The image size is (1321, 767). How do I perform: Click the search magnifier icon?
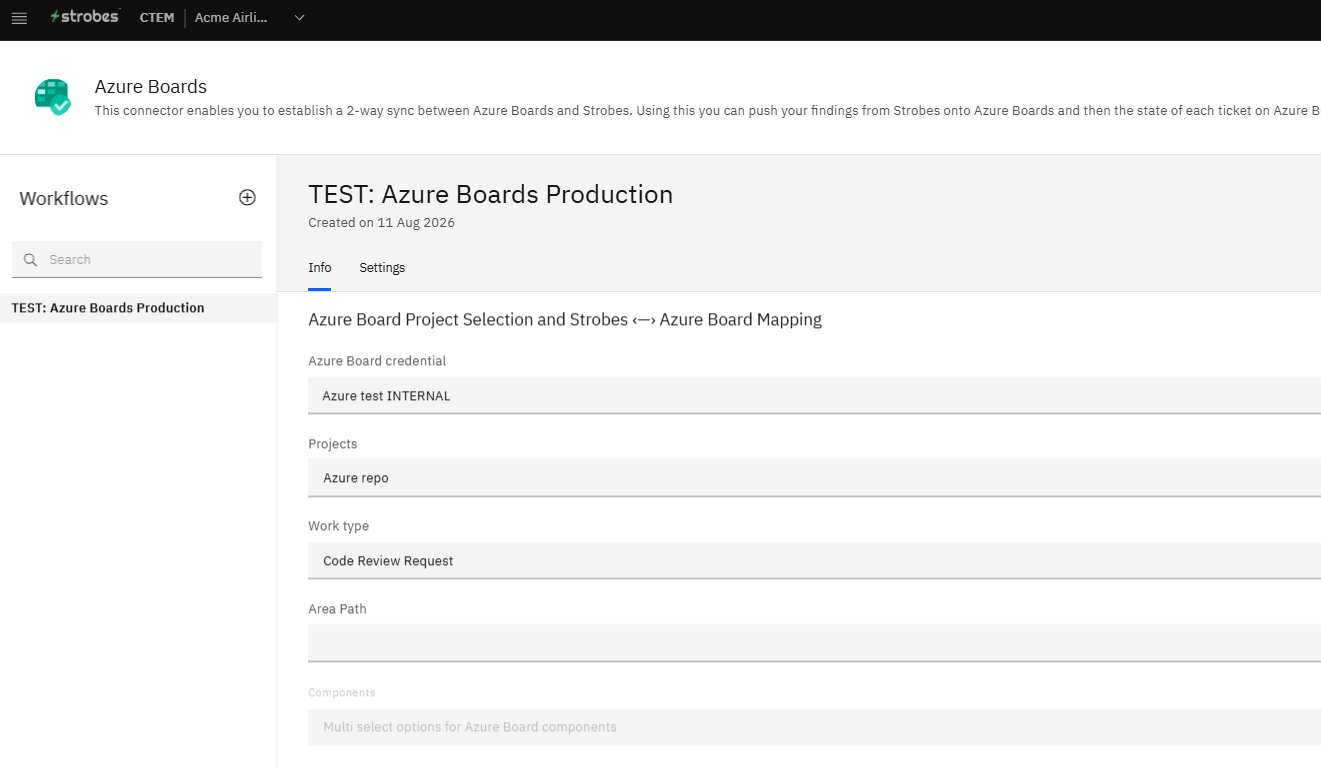tap(30, 260)
